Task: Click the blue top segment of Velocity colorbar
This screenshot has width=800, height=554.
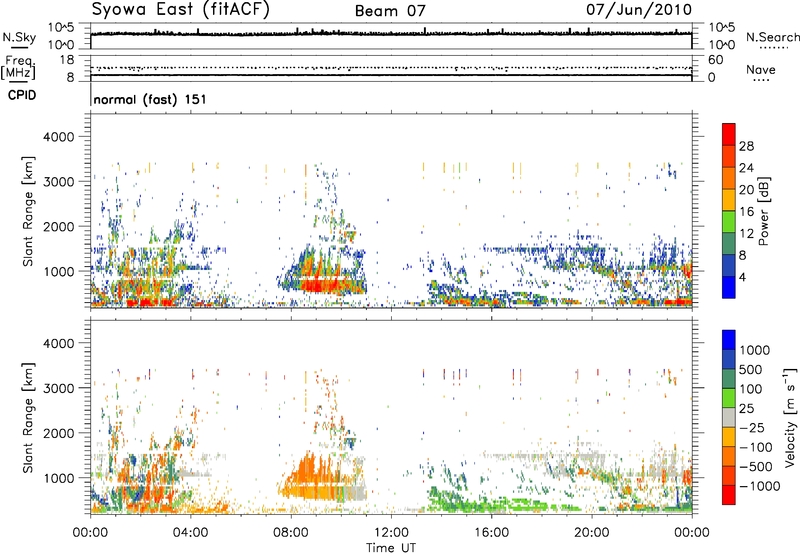Action: (729, 340)
